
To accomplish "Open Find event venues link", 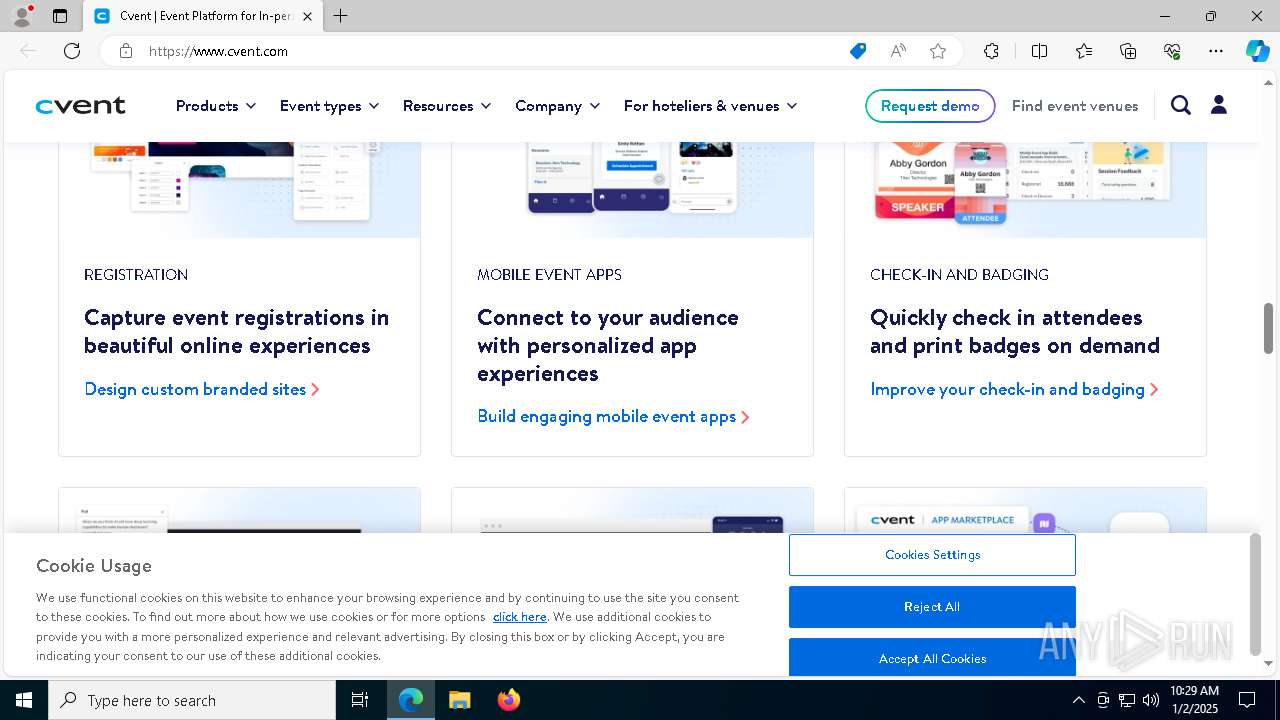I will pyautogui.click(x=1075, y=106).
